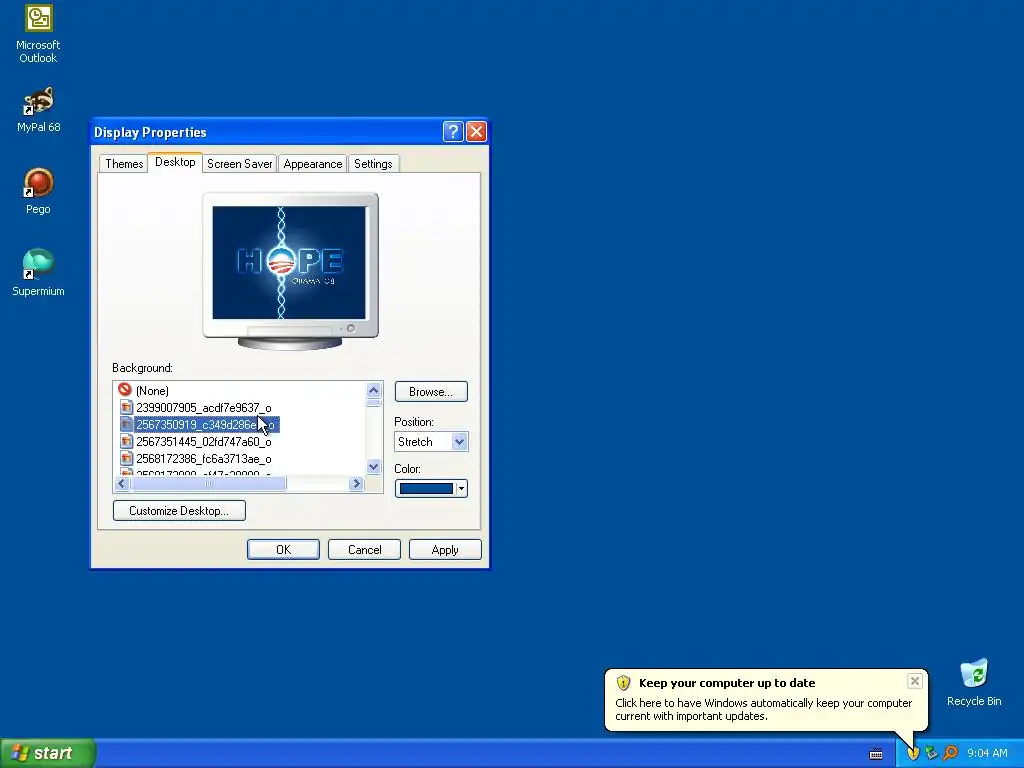The height and width of the screenshot is (768, 1024).
Task: Click the 9:04 AM clock
Action: (987, 753)
